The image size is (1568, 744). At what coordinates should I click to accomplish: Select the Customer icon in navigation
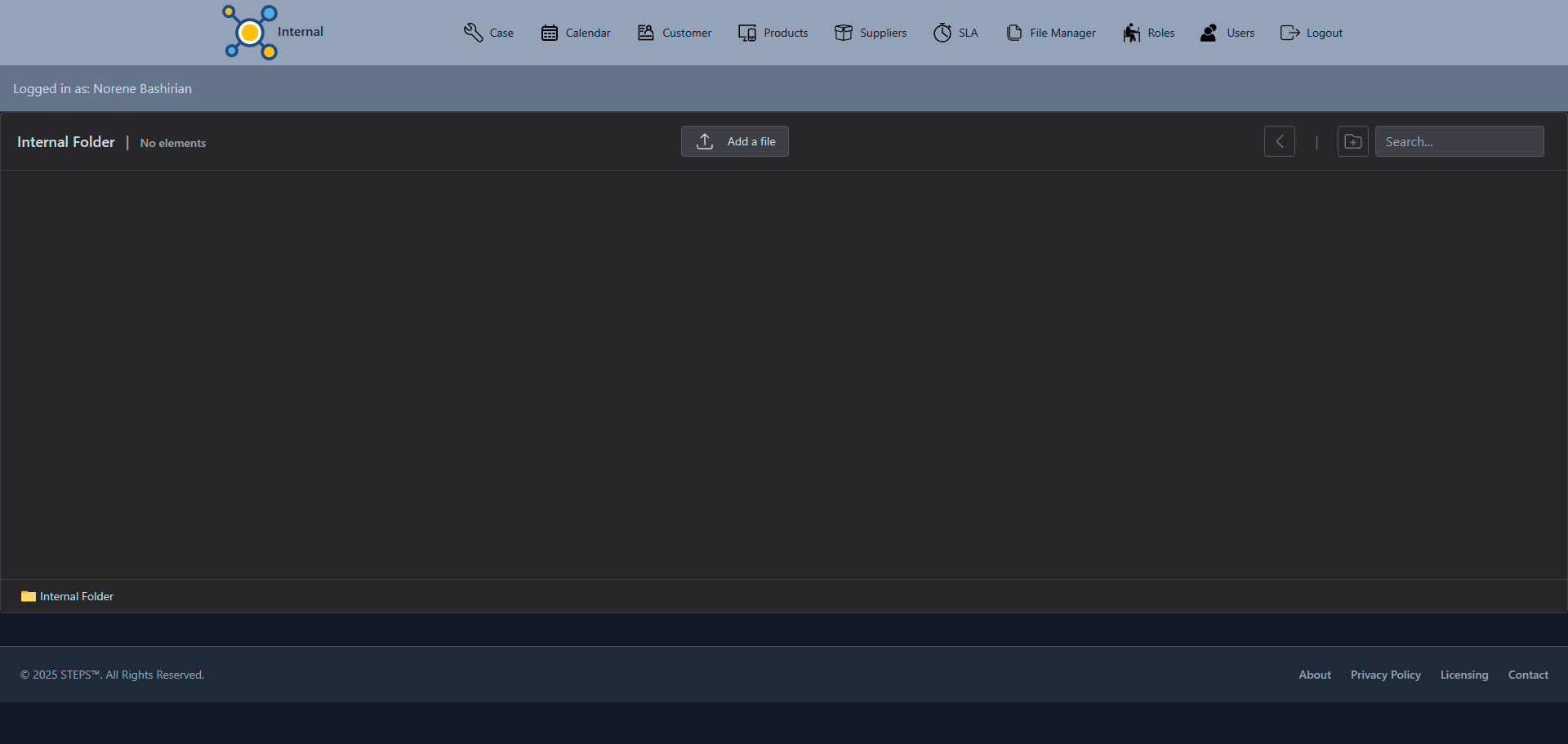[646, 33]
